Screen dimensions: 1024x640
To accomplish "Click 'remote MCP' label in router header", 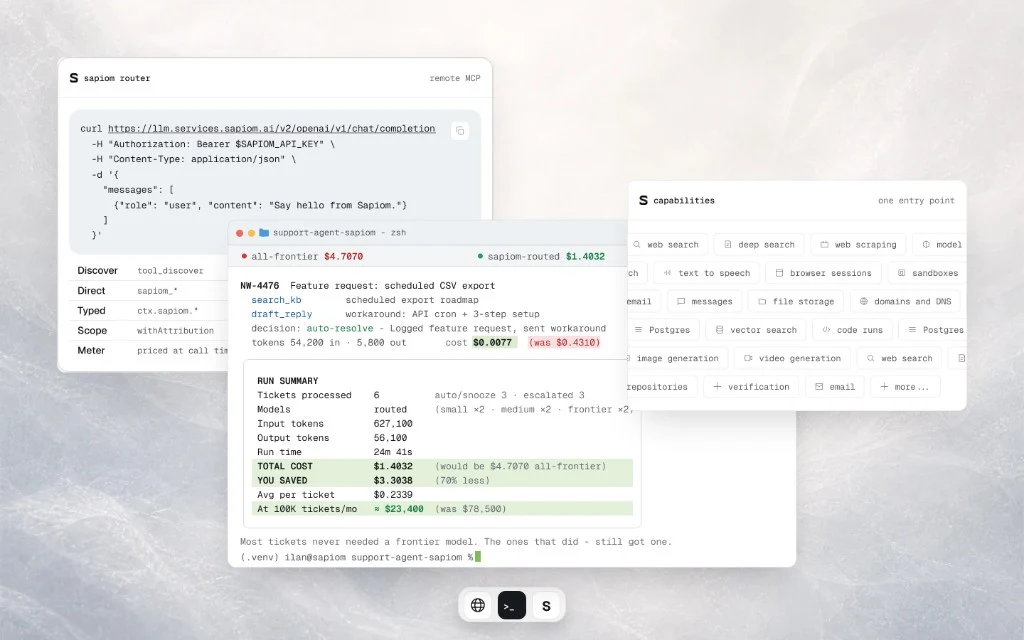I will [455, 78].
